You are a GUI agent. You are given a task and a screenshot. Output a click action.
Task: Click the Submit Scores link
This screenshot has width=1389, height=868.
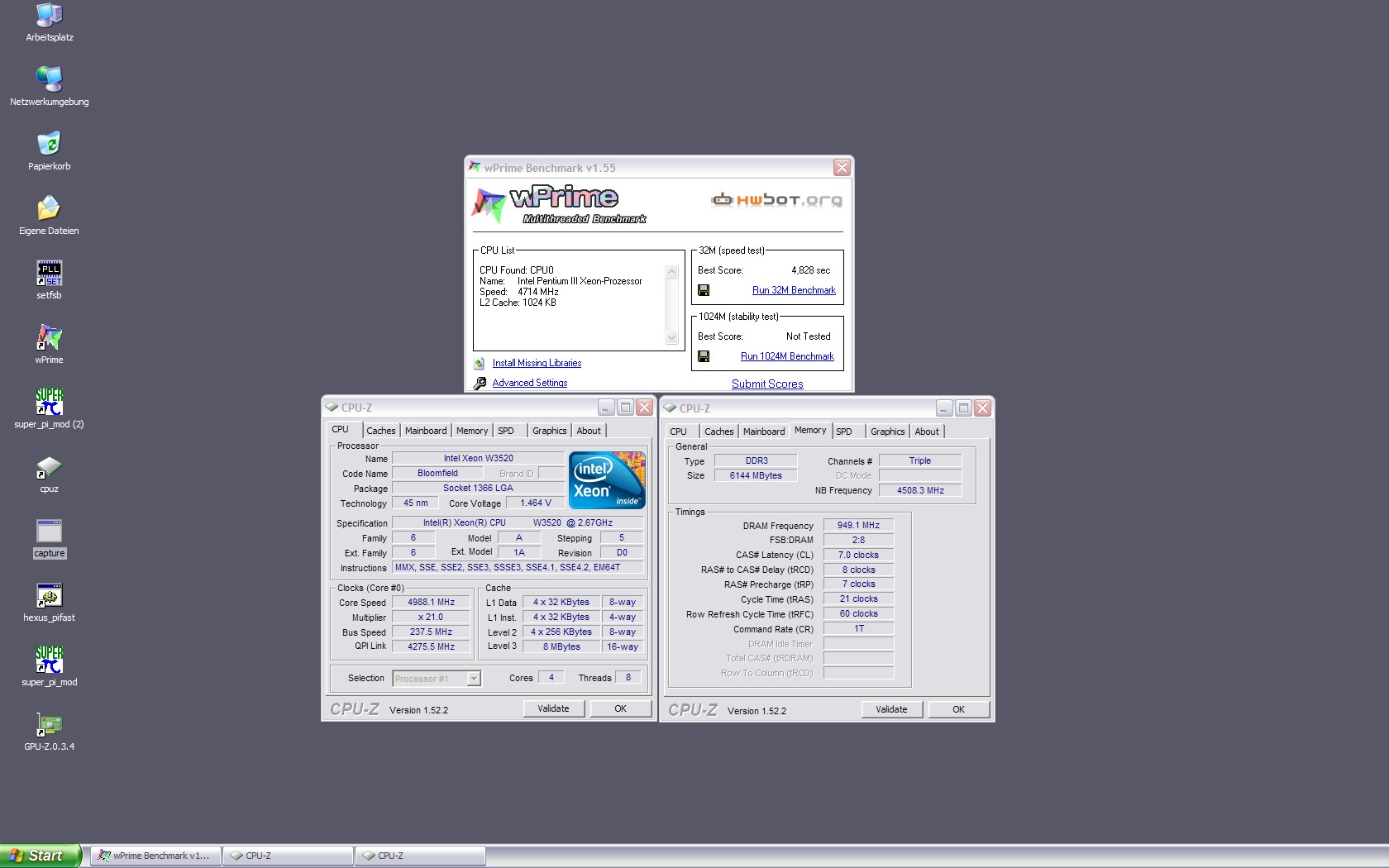tap(767, 384)
